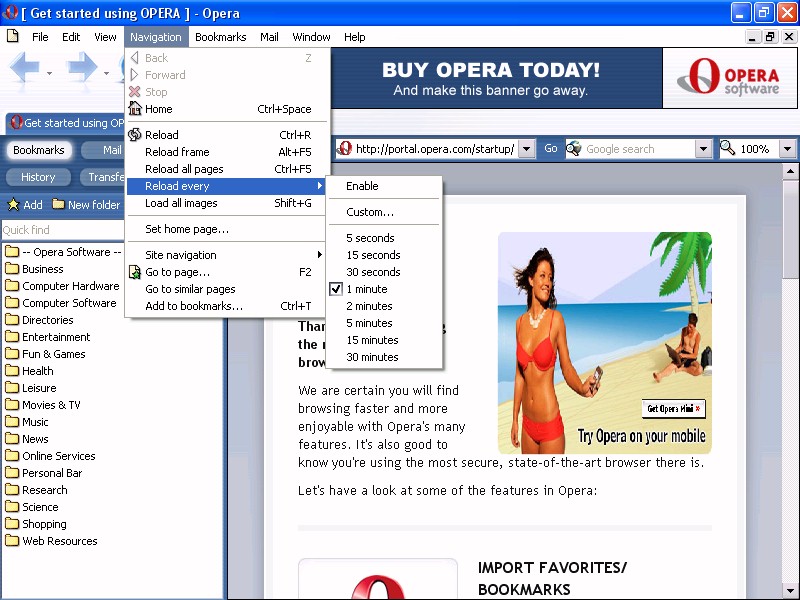
Task: Click the URL address field text
Action: pos(435,148)
